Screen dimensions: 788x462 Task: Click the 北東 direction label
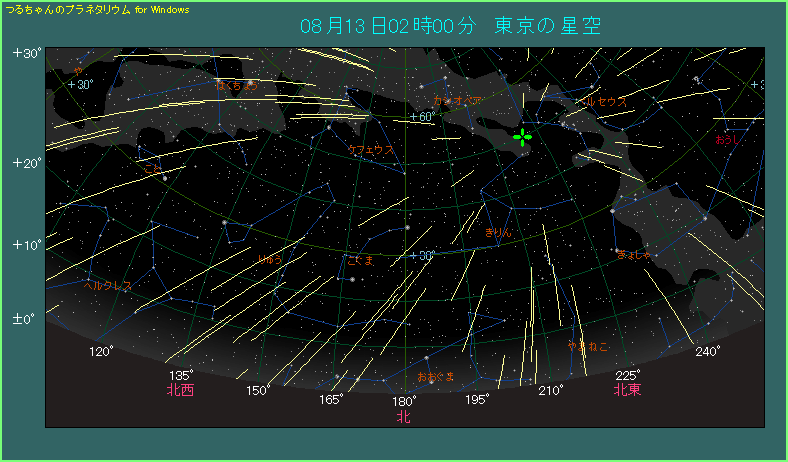click(628, 390)
